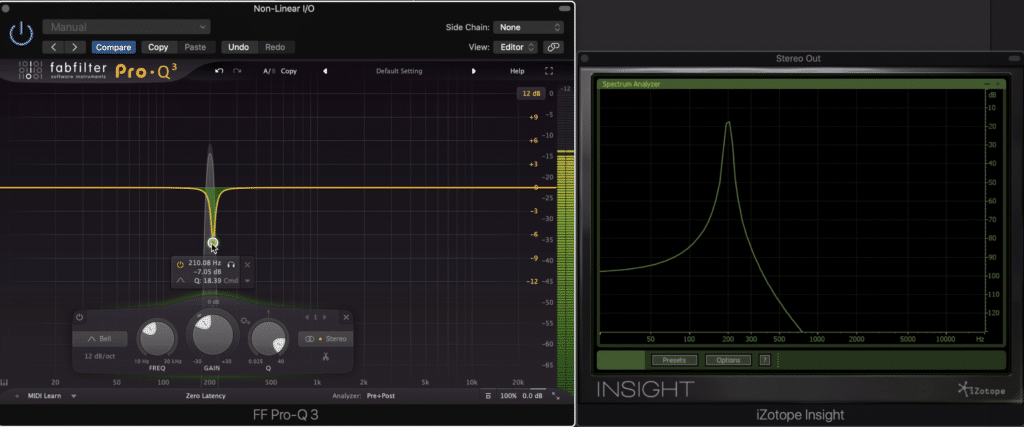Click the Gain-Q interaction icon

[245, 321]
